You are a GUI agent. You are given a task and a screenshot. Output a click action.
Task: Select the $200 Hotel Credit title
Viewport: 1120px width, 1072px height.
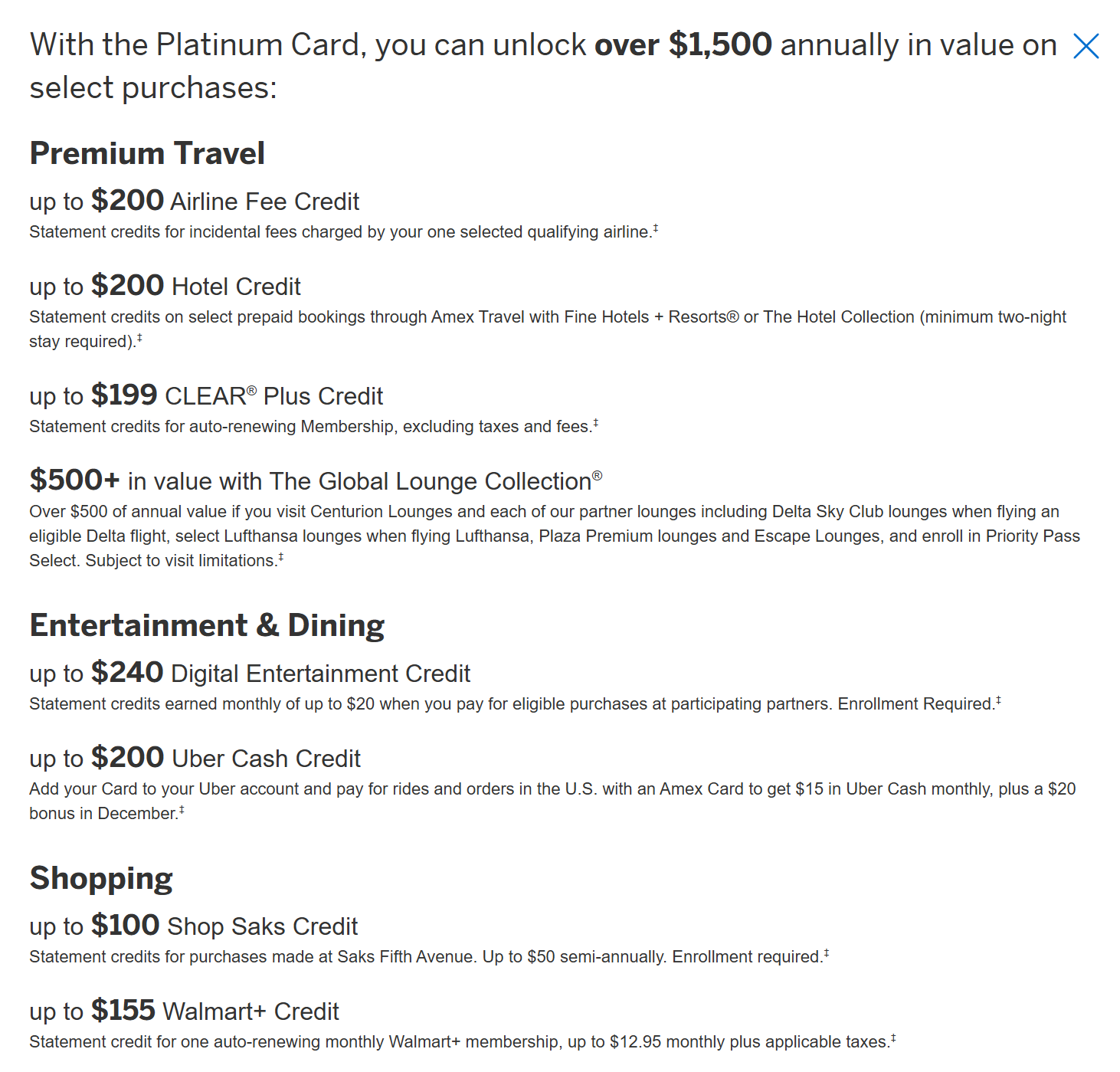[165, 286]
